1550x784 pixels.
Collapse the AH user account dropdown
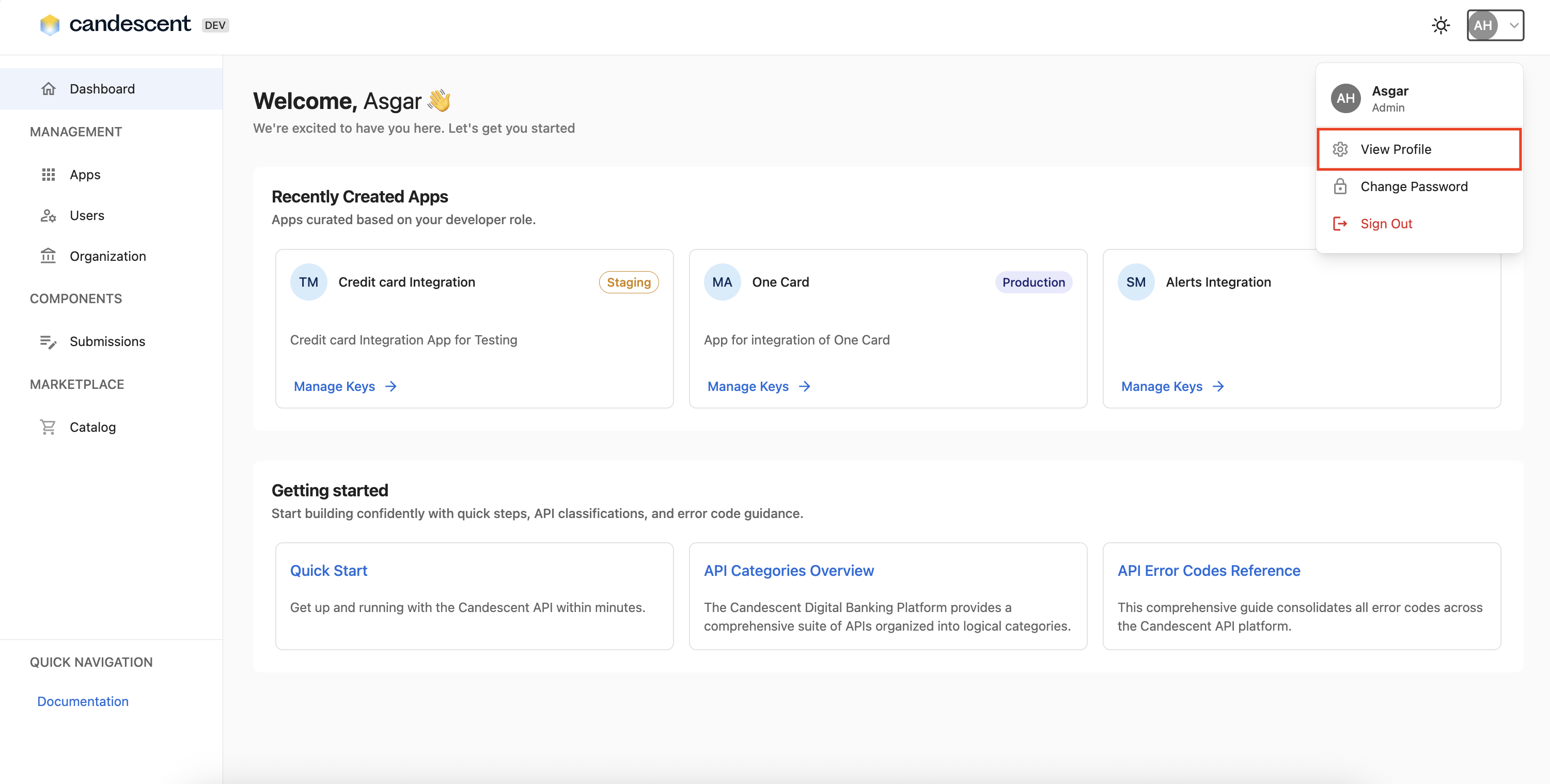coord(1495,25)
